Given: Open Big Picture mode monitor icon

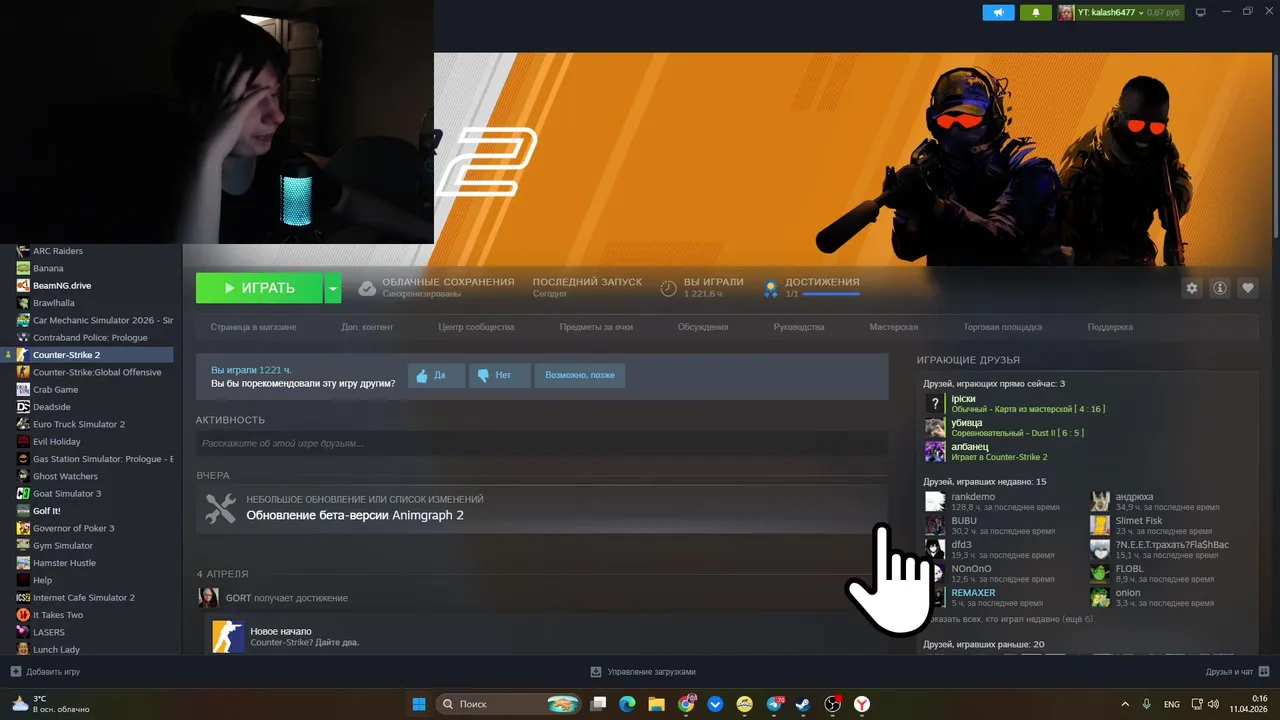Looking at the screenshot, I should pyautogui.click(x=1201, y=12).
